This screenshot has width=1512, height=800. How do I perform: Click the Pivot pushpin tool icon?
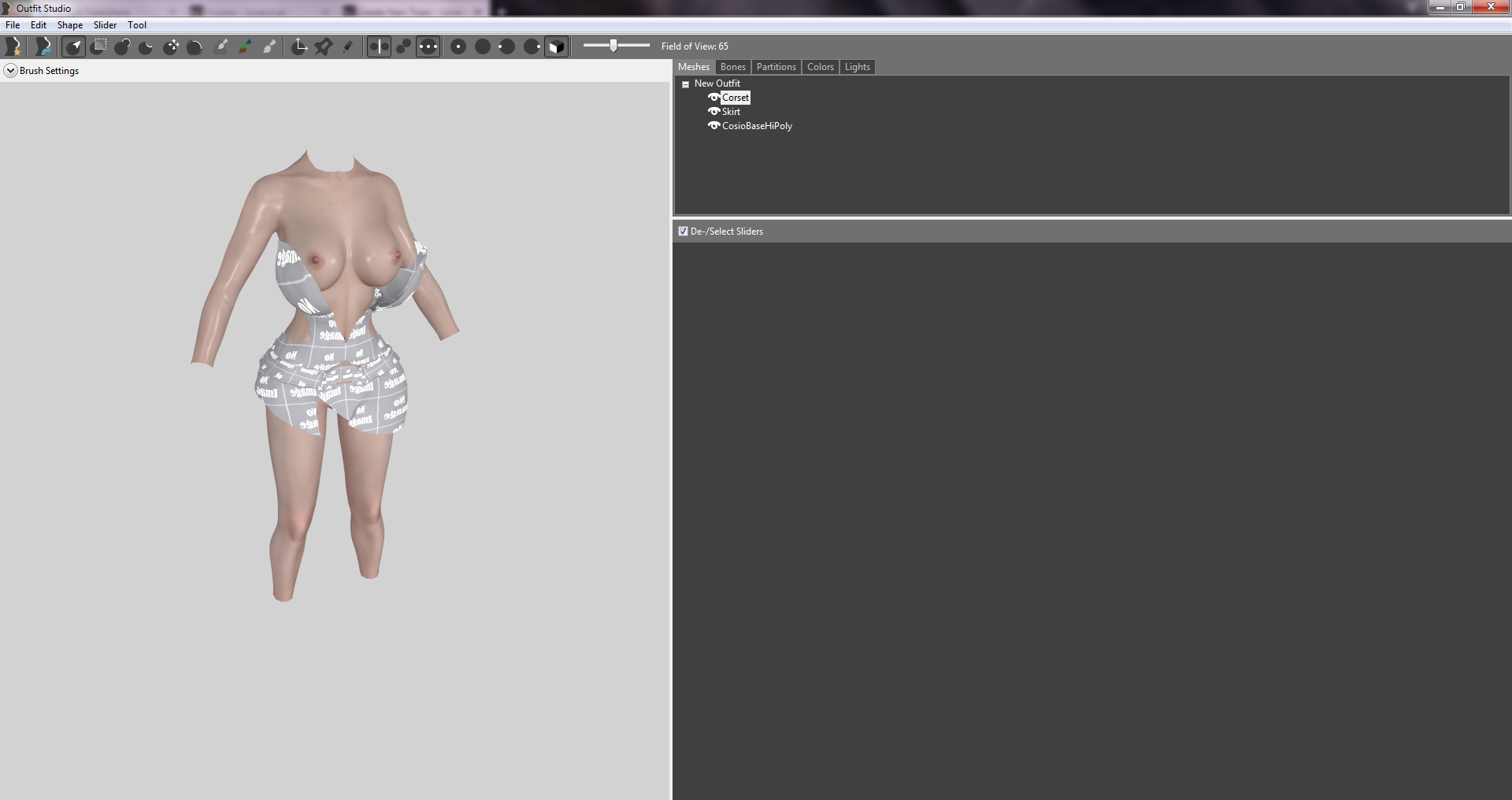[x=323, y=46]
